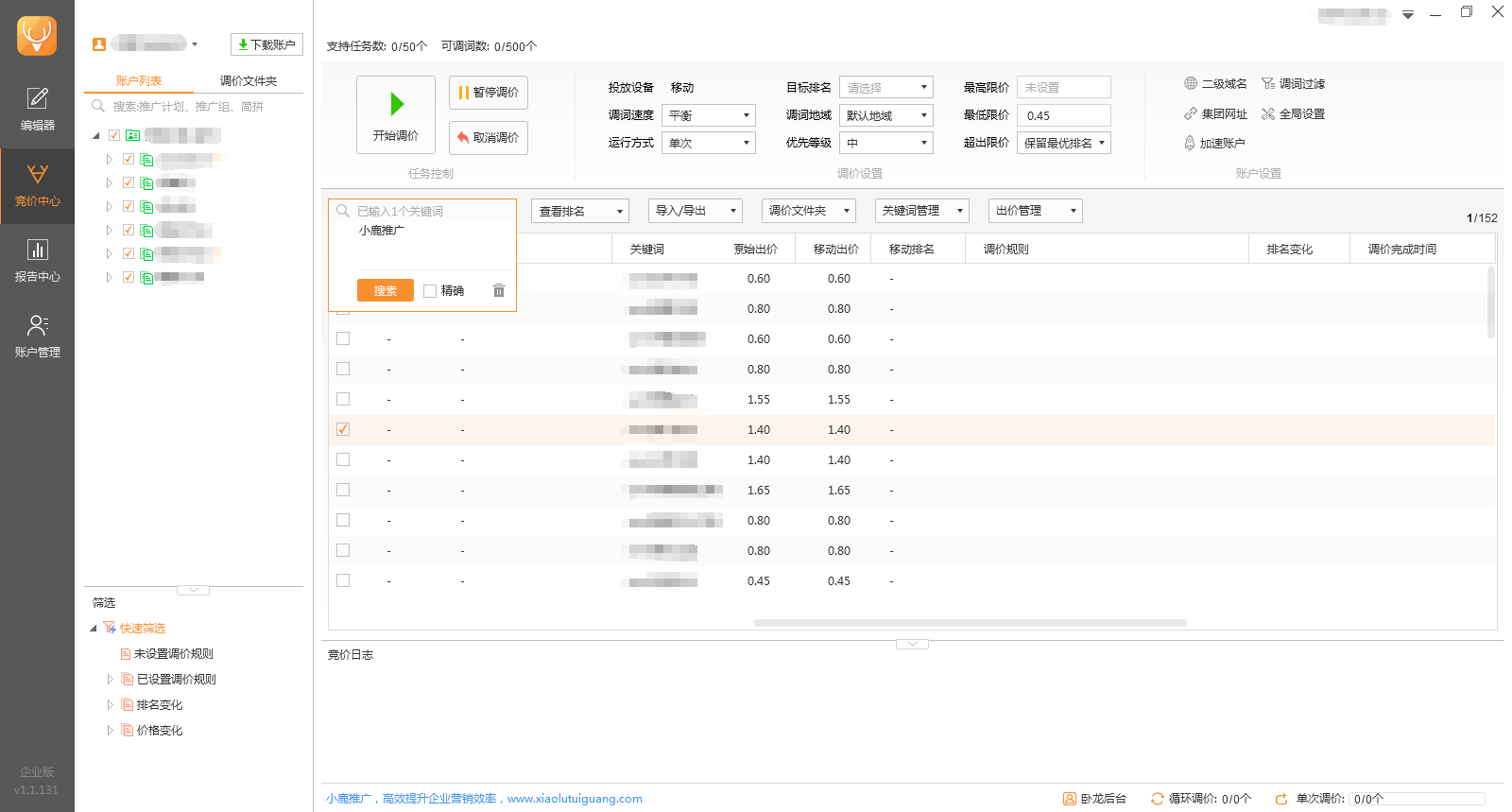Sort by the 排名变化 column header
1512x812 pixels.
1290,250
